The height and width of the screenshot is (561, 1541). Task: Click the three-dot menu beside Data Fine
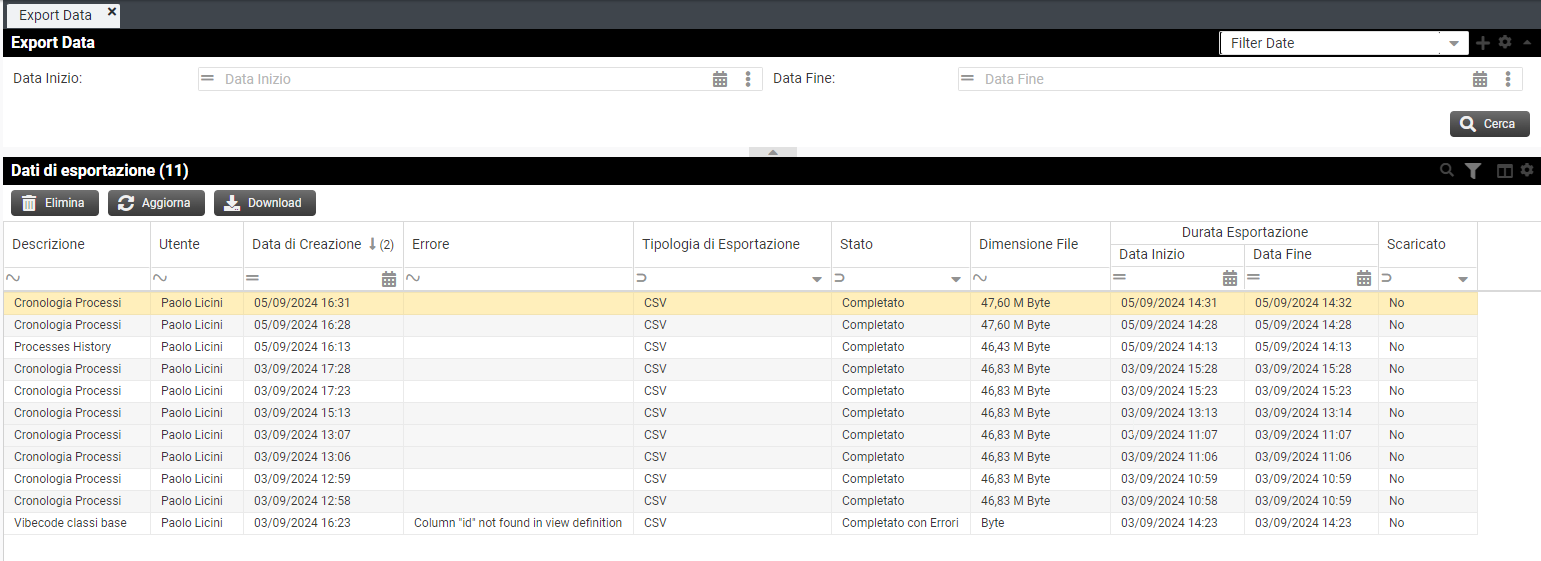[1507, 79]
